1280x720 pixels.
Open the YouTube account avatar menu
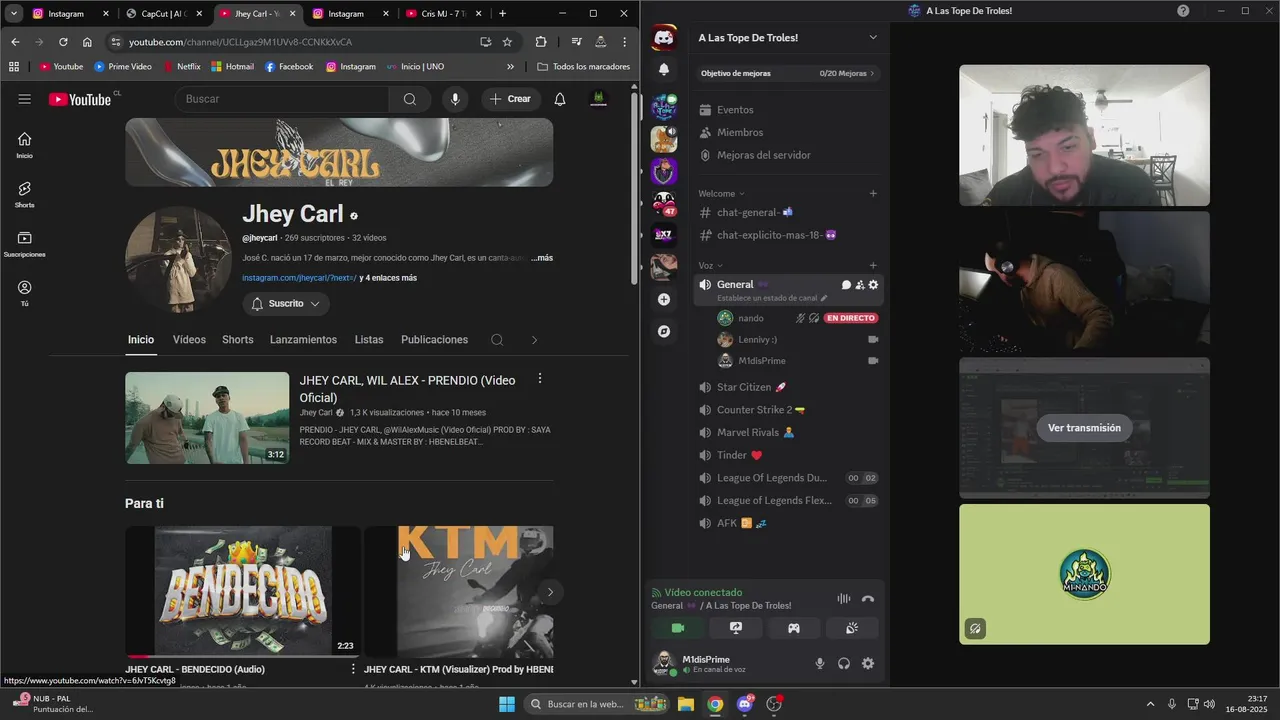[599, 99]
